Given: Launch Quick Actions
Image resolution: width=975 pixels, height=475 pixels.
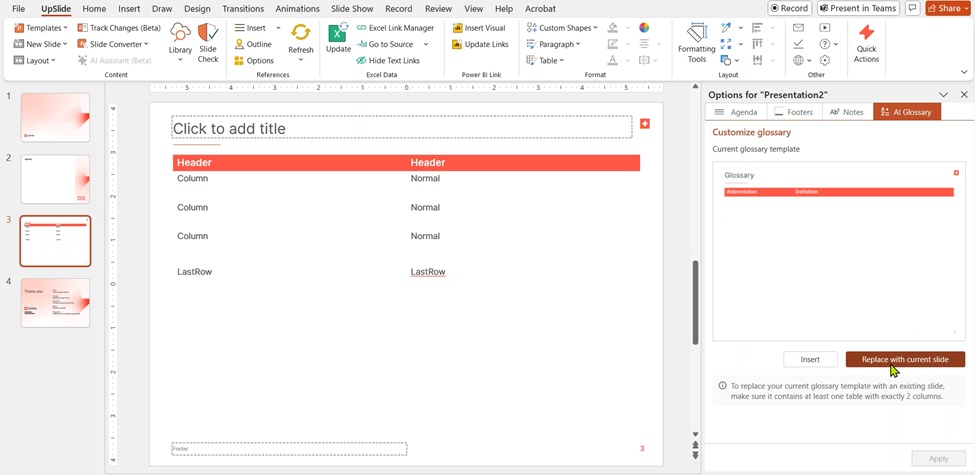Looking at the screenshot, I should click(866, 44).
